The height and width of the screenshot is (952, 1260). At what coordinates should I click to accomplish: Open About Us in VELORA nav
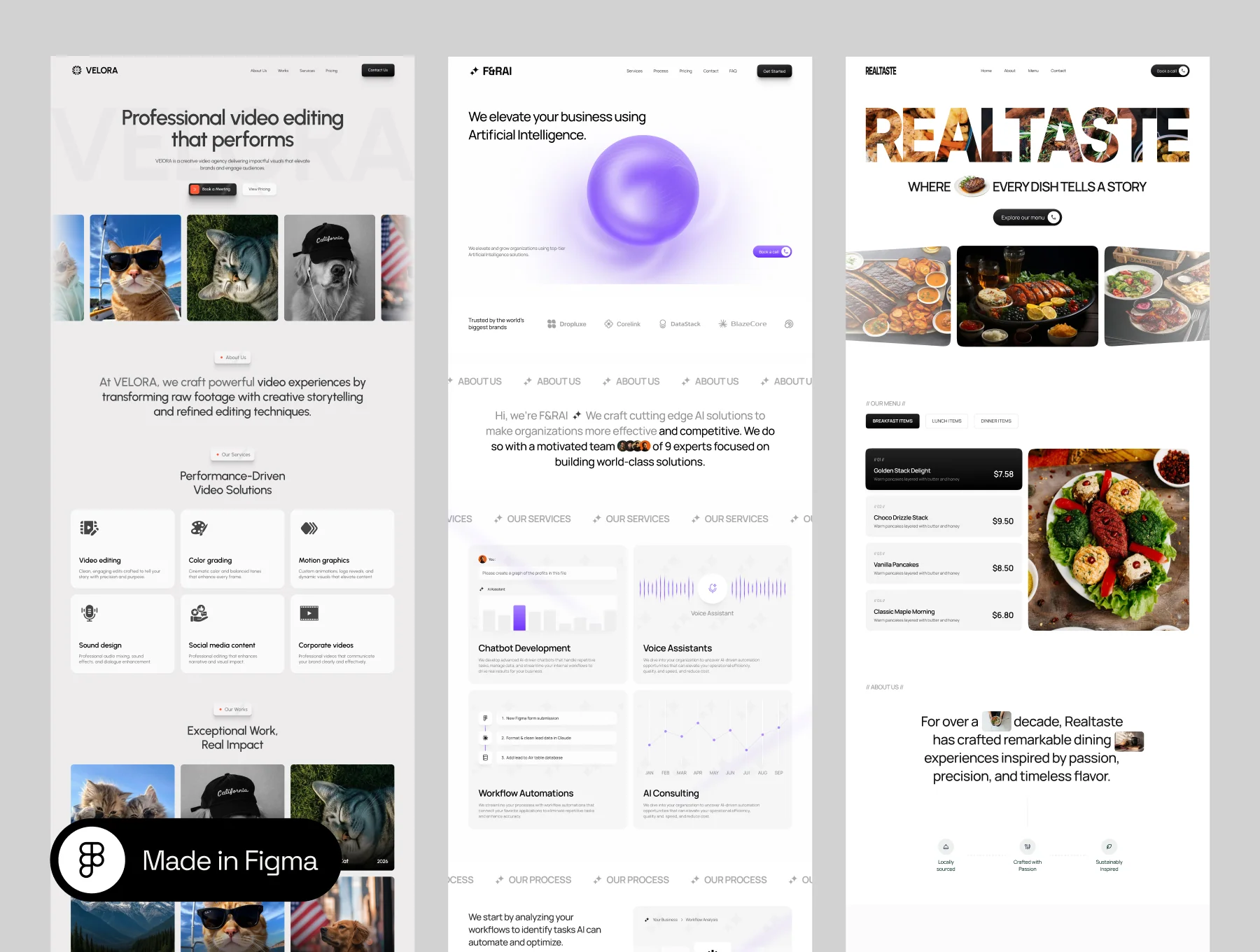pyautogui.click(x=258, y=71)
